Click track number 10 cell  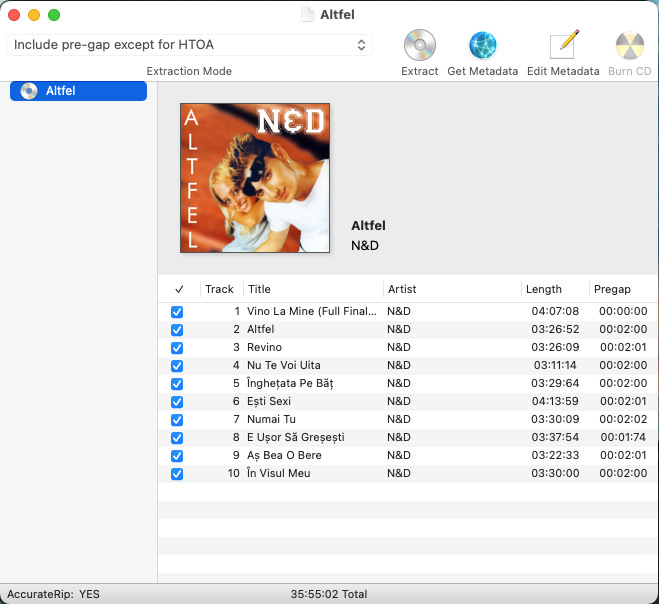(x=233, y=473)
